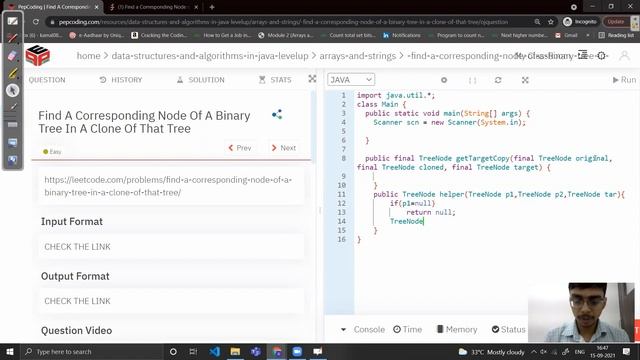This screenshot has width=640, height=360.
Task: Collapse the Console panel arrow
Action: click(343, 329)
